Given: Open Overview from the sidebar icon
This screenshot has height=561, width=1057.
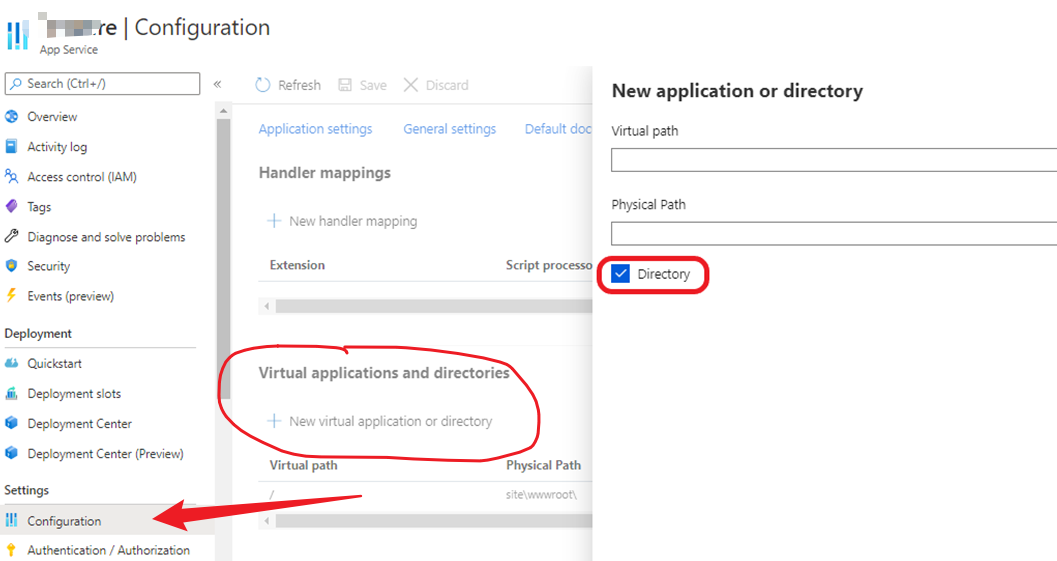Looking at the screenshot, I should (x=12, y=117).
